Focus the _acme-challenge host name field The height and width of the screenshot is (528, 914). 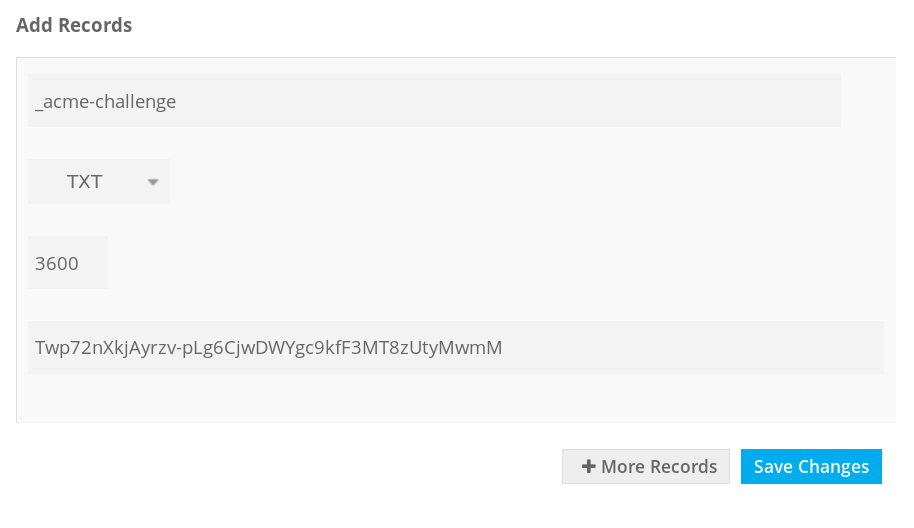pyautogui.click(x=434, y=100)
